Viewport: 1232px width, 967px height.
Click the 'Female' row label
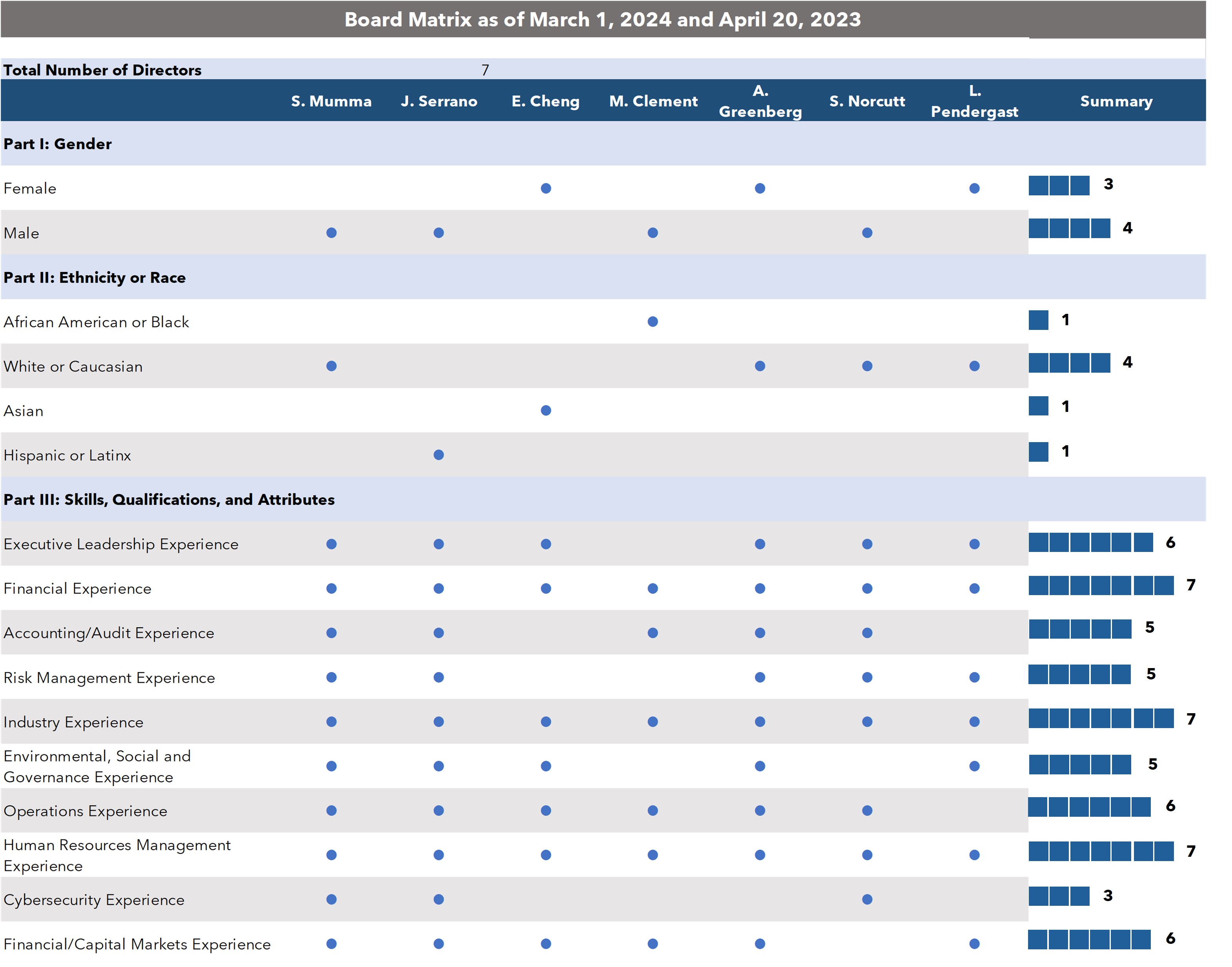pos(30,189)
